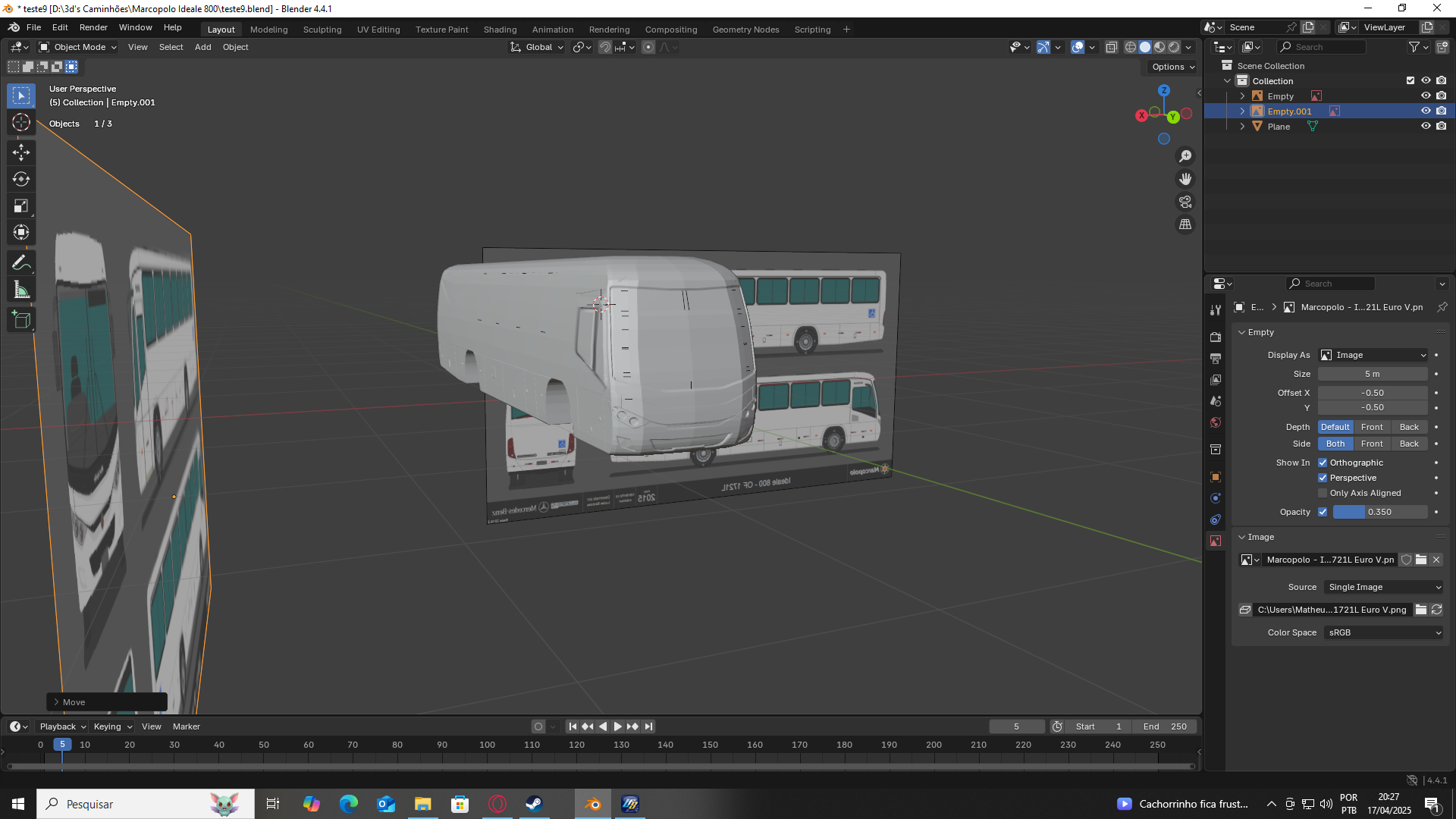Activate the Annotate tool
This screenshot has height=819, width=1456.
(20, 263)
